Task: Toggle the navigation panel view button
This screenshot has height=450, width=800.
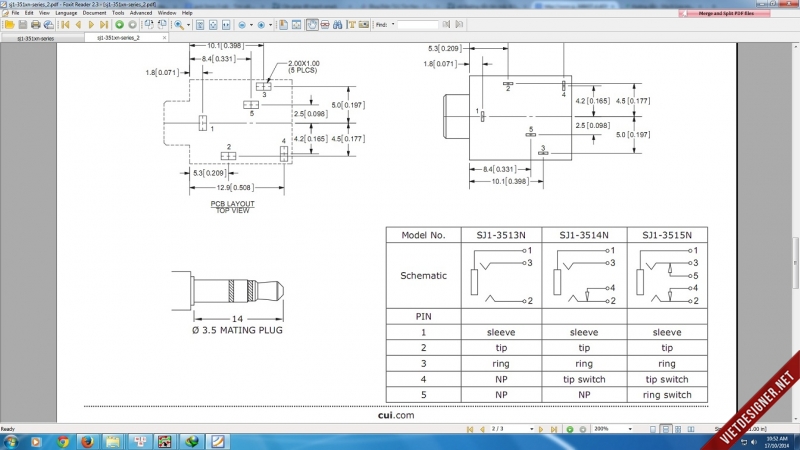Action: tap(284, 23)
